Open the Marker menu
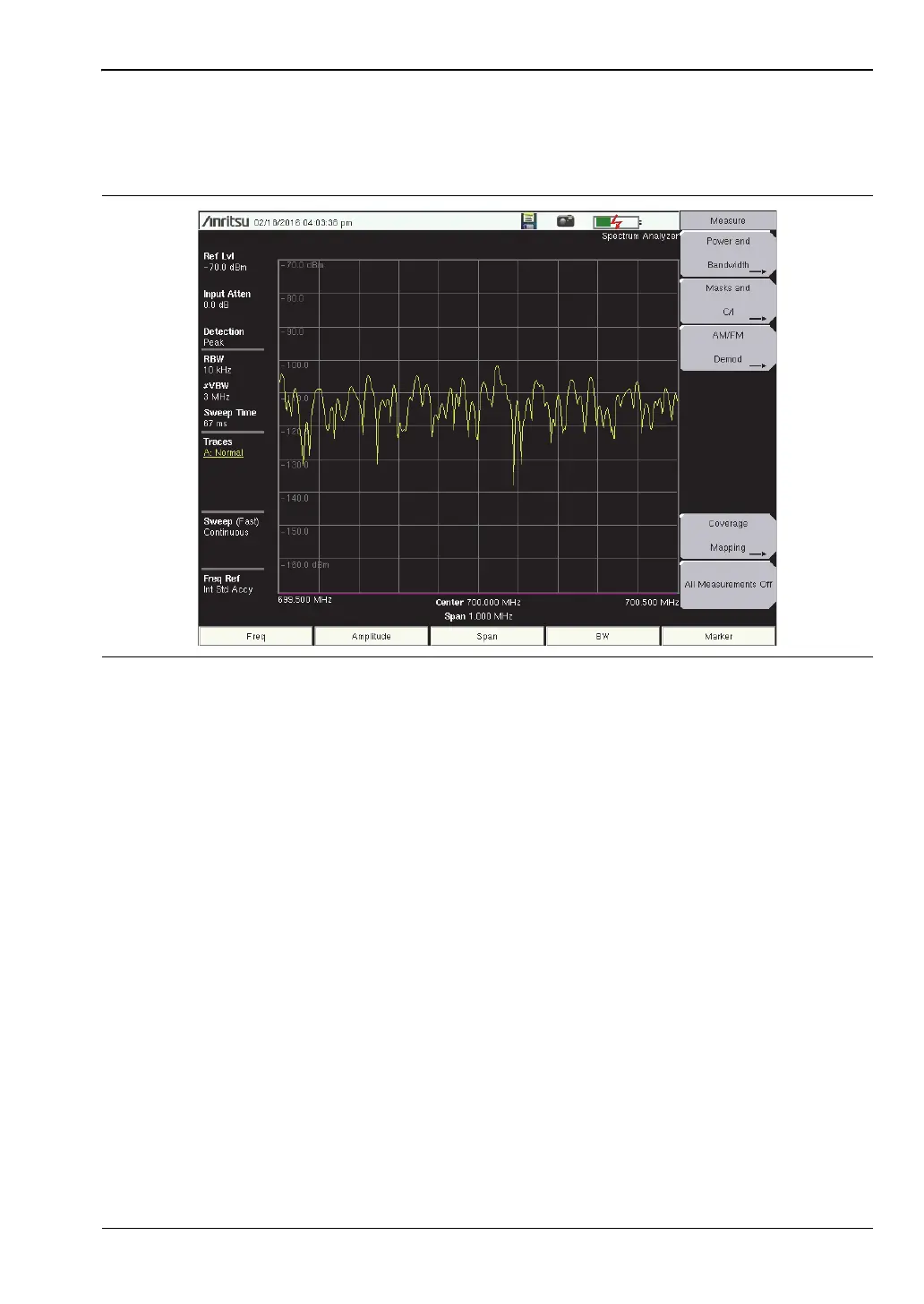The width and height of the screenshot is (924, 1304). (718, 636)
